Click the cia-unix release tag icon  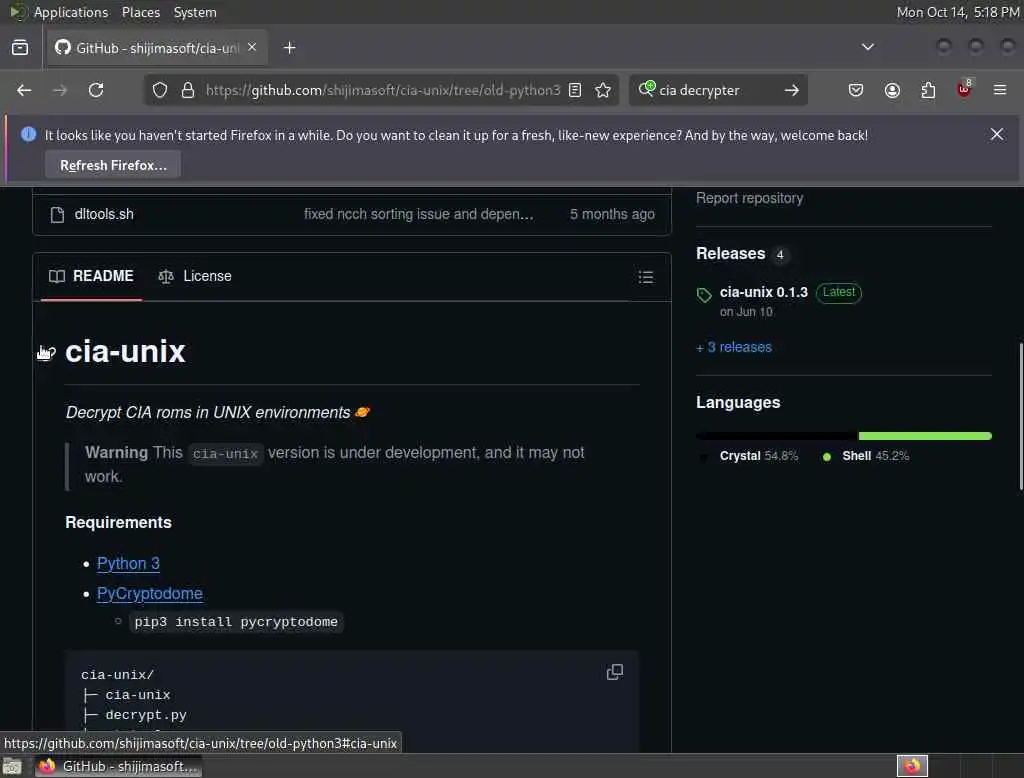click(704, 295)
